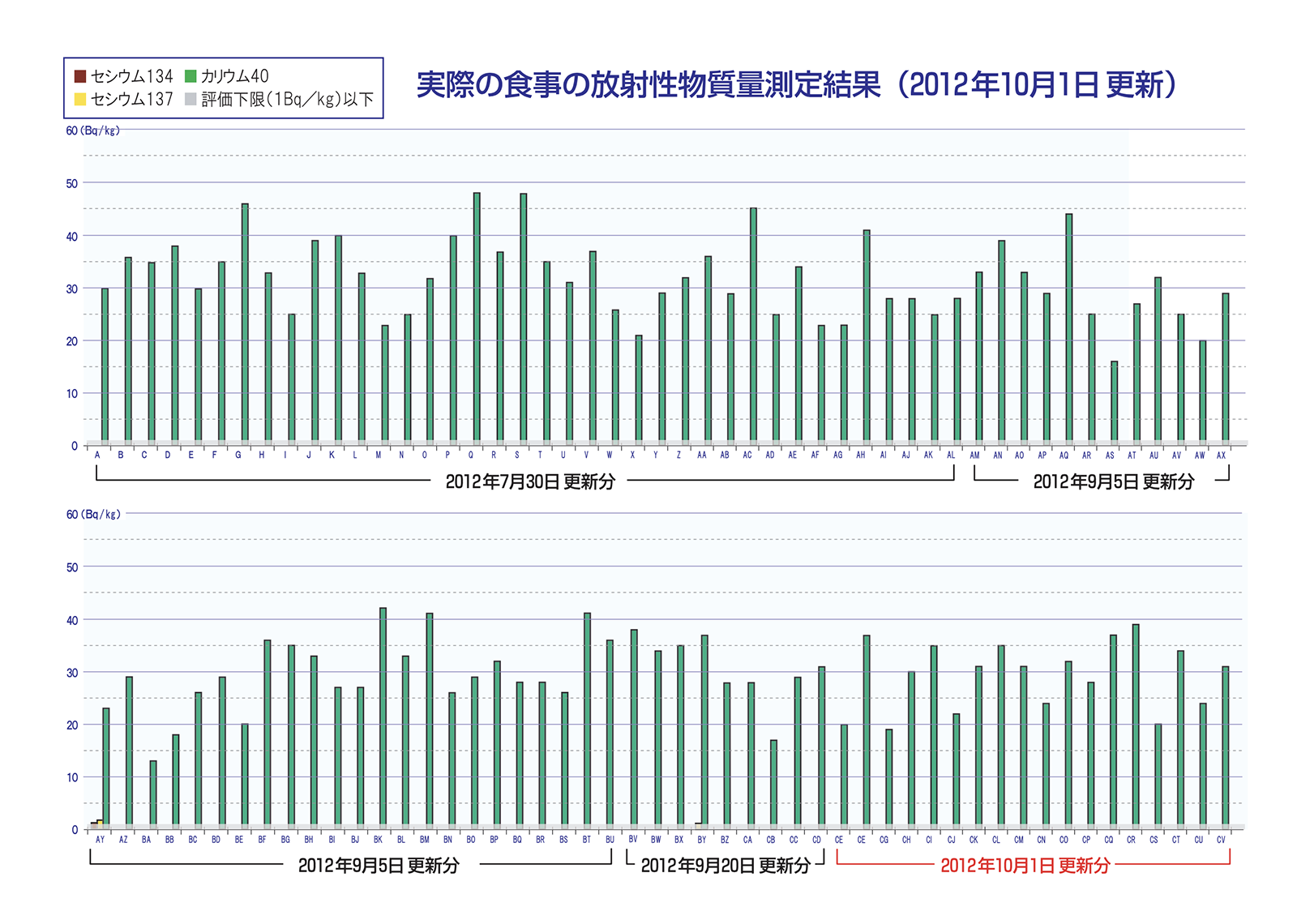The image size is (1297, 924).
Task: Click the sample label CV on axis
Action: pos(1221,840)
